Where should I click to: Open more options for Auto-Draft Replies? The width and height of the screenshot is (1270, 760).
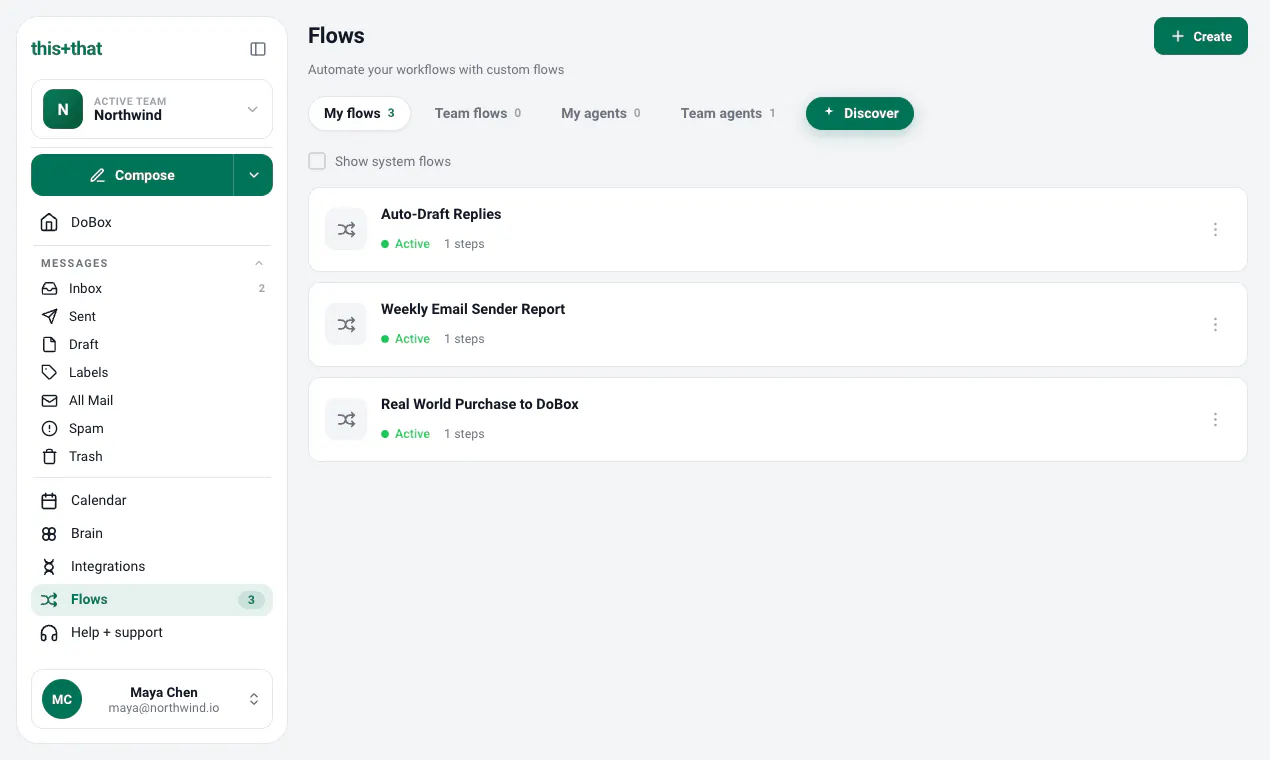(x=1215, y=229)
